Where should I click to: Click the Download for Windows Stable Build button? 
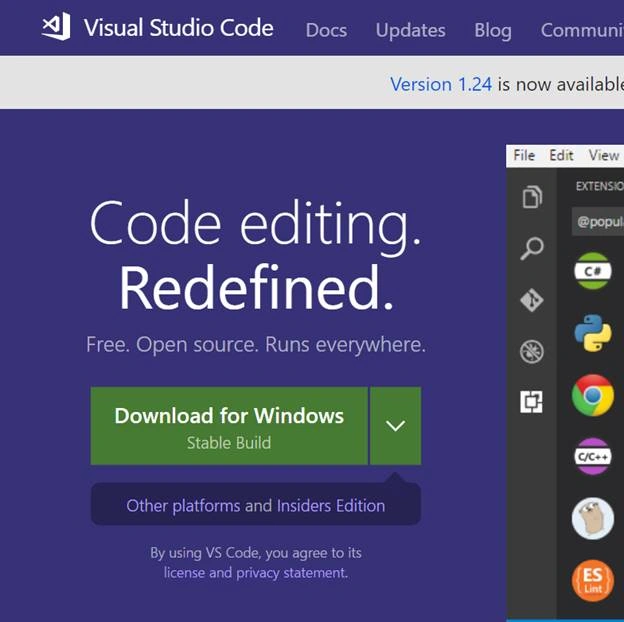229,426
